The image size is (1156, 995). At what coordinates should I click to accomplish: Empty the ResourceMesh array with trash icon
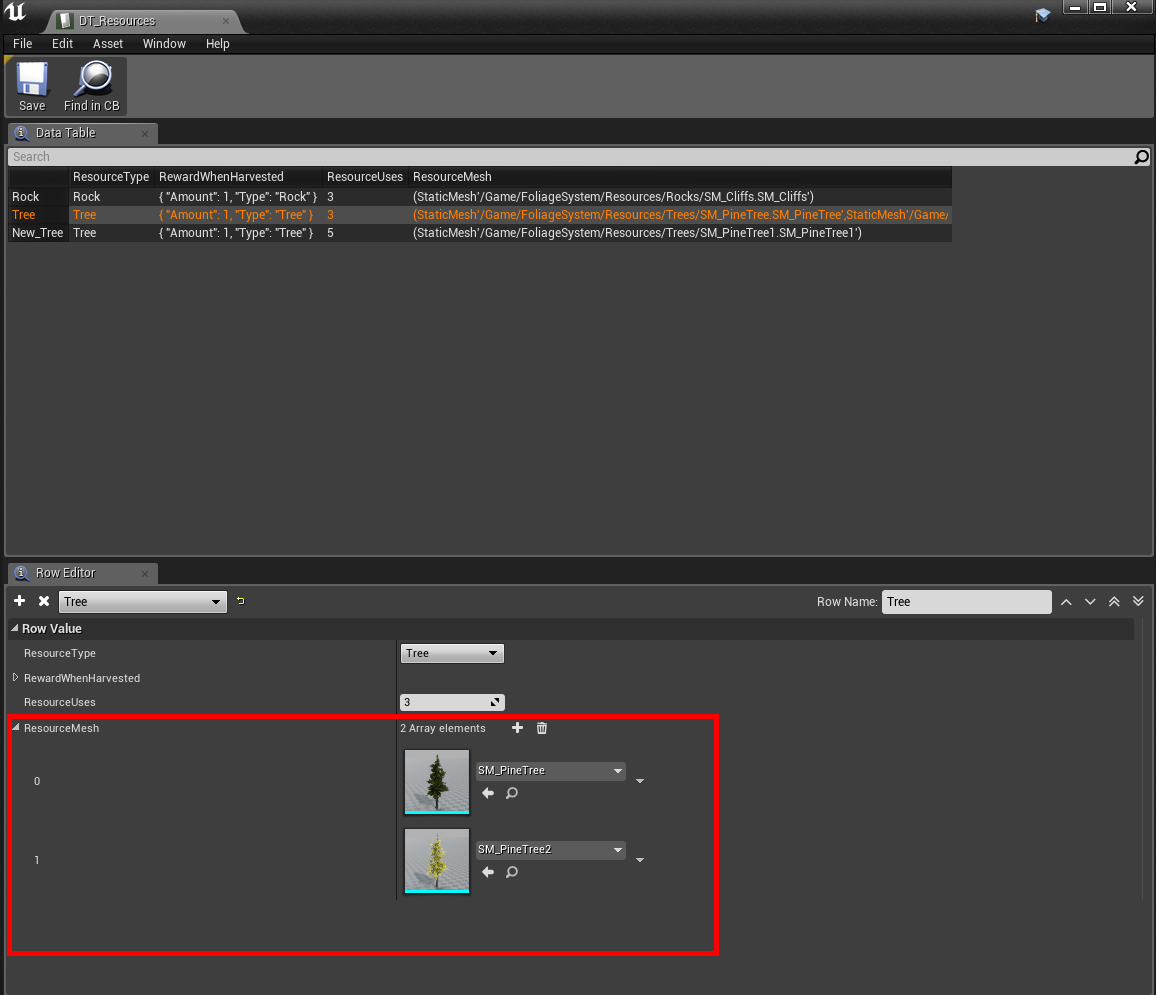542,728
